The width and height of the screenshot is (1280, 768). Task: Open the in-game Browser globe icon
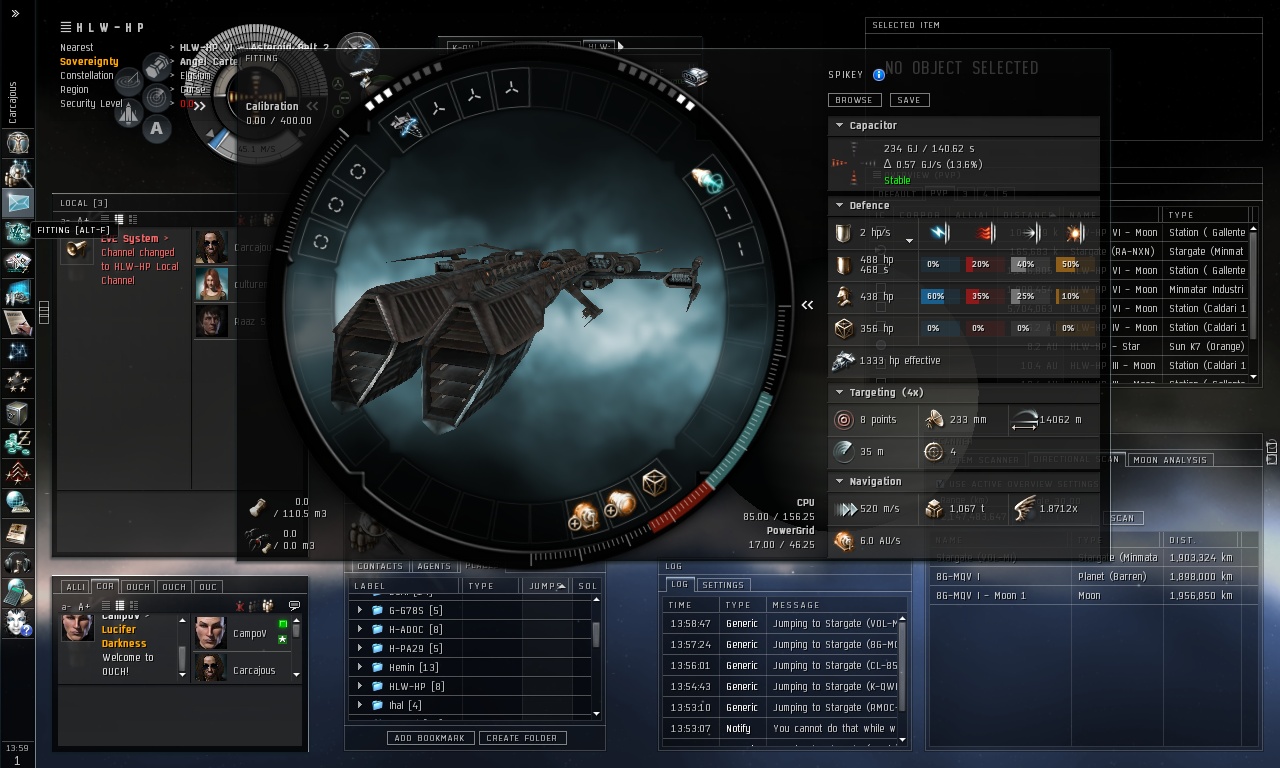click(x=18, y=503)
